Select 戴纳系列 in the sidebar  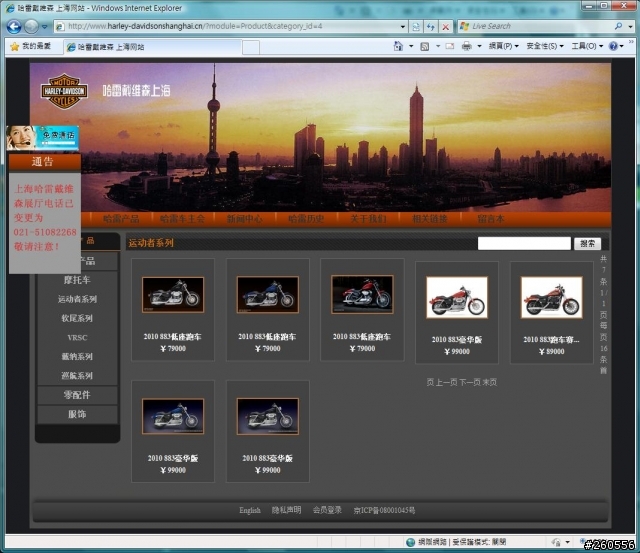click(77, 357)
